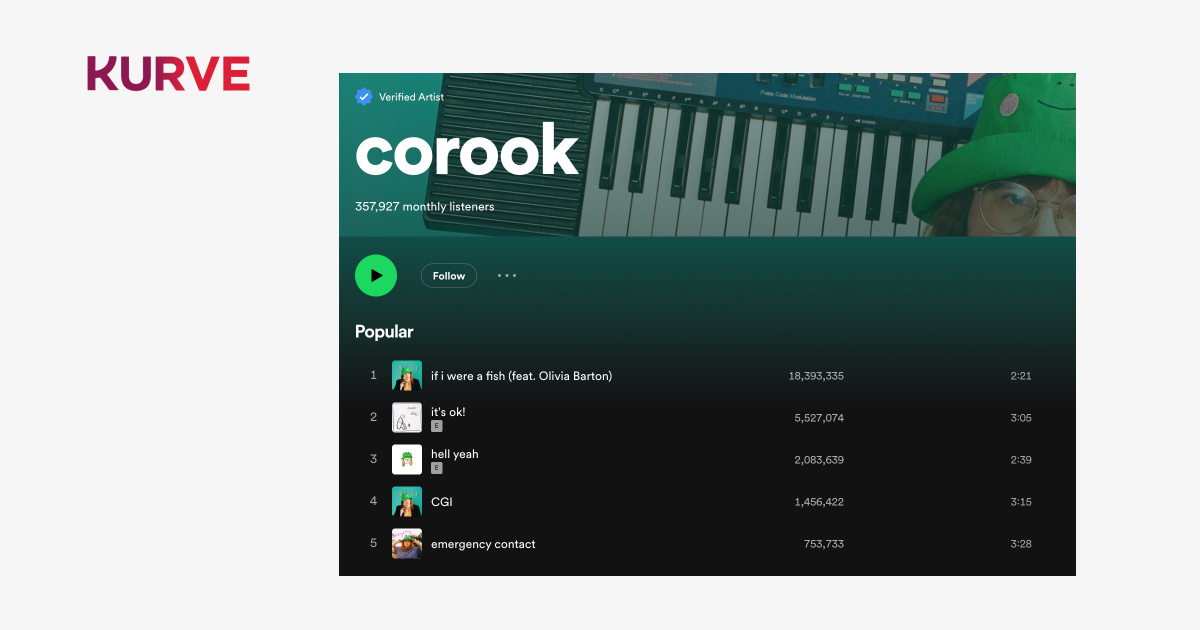Open the corook artist name header
1200x630 pixels.
[x=467, y=151]
